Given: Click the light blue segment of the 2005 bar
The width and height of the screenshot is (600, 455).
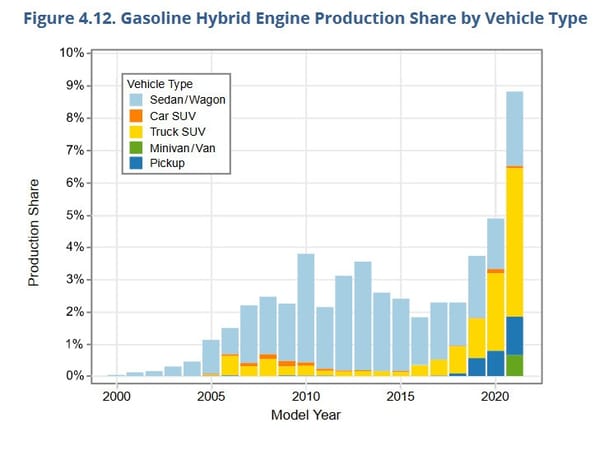Looking at the screenshot, I should pyautogui.click(x=211, y=357).
